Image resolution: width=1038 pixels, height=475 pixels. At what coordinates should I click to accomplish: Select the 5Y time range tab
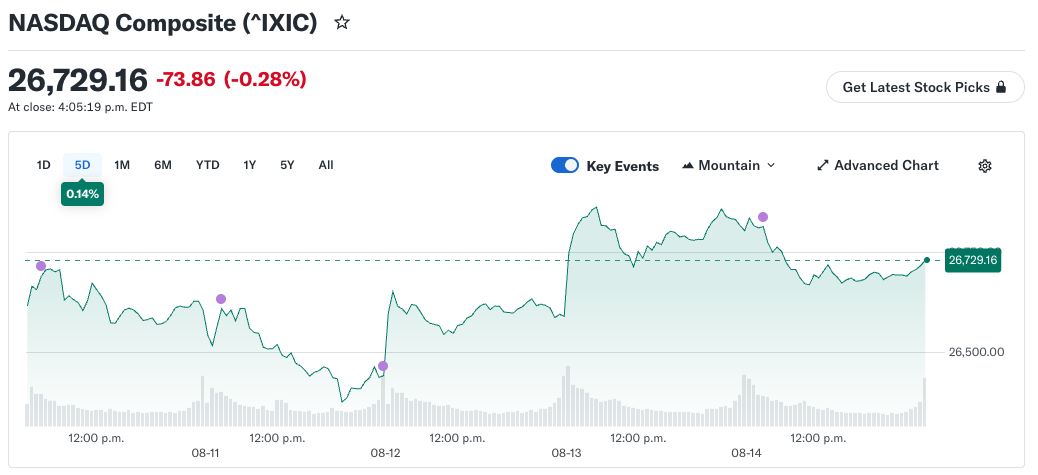(287, 165)
